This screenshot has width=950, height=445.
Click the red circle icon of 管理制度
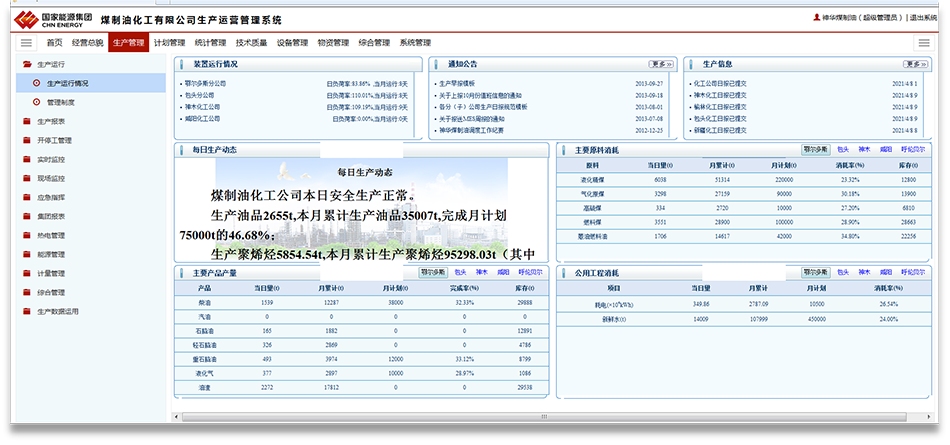click(x=36, y=102)
